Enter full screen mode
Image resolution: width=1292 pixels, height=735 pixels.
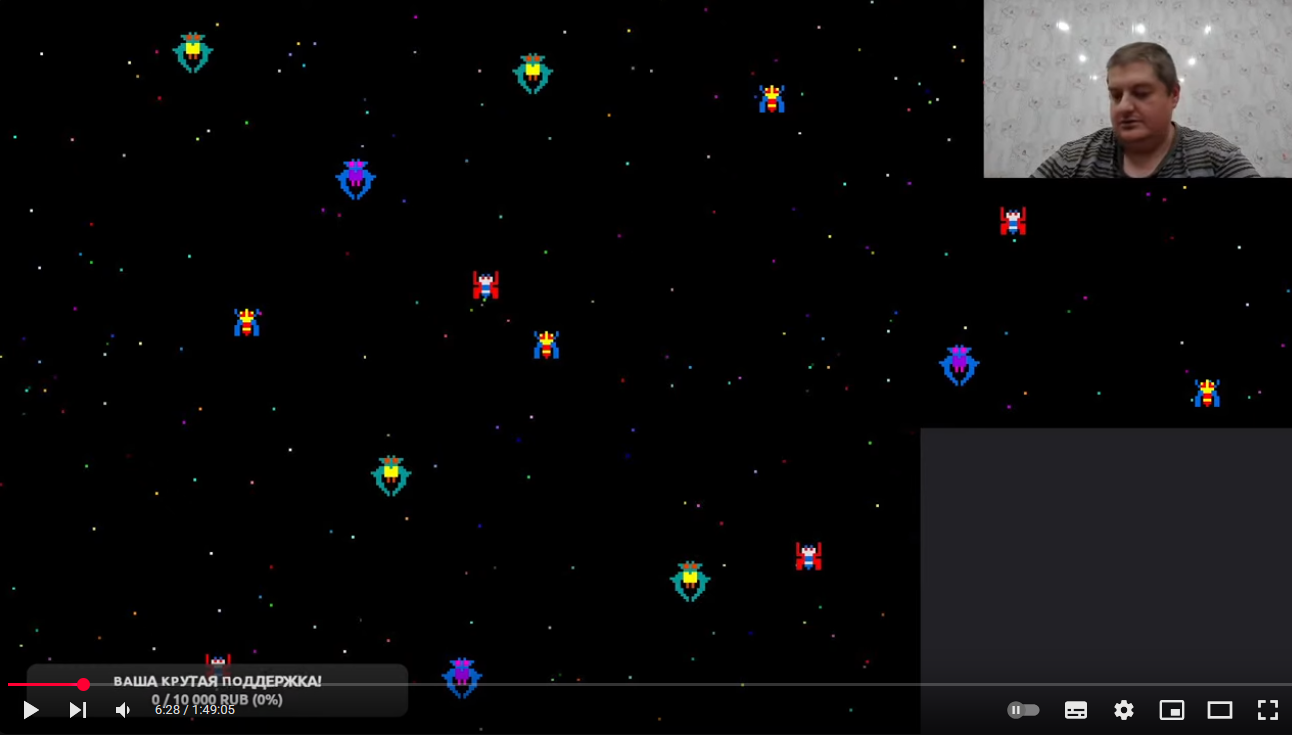pos(1268,710)
